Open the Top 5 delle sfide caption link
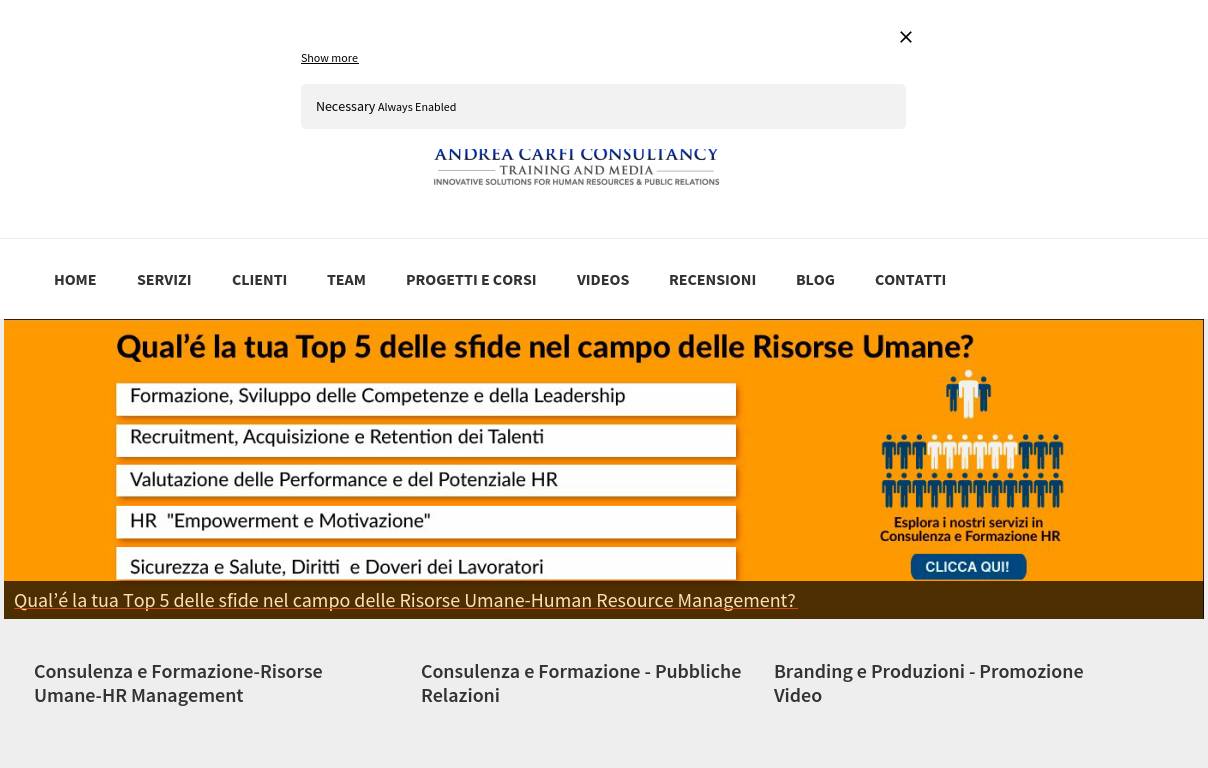Screen dimensions: 1208x768 pos(405,600)
